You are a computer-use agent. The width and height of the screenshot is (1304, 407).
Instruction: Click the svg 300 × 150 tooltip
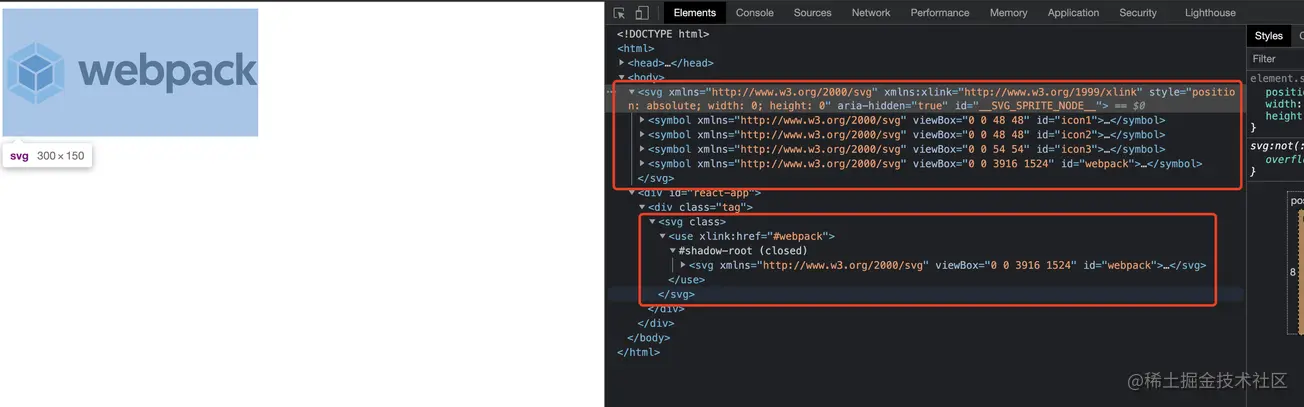pos(47,156)
